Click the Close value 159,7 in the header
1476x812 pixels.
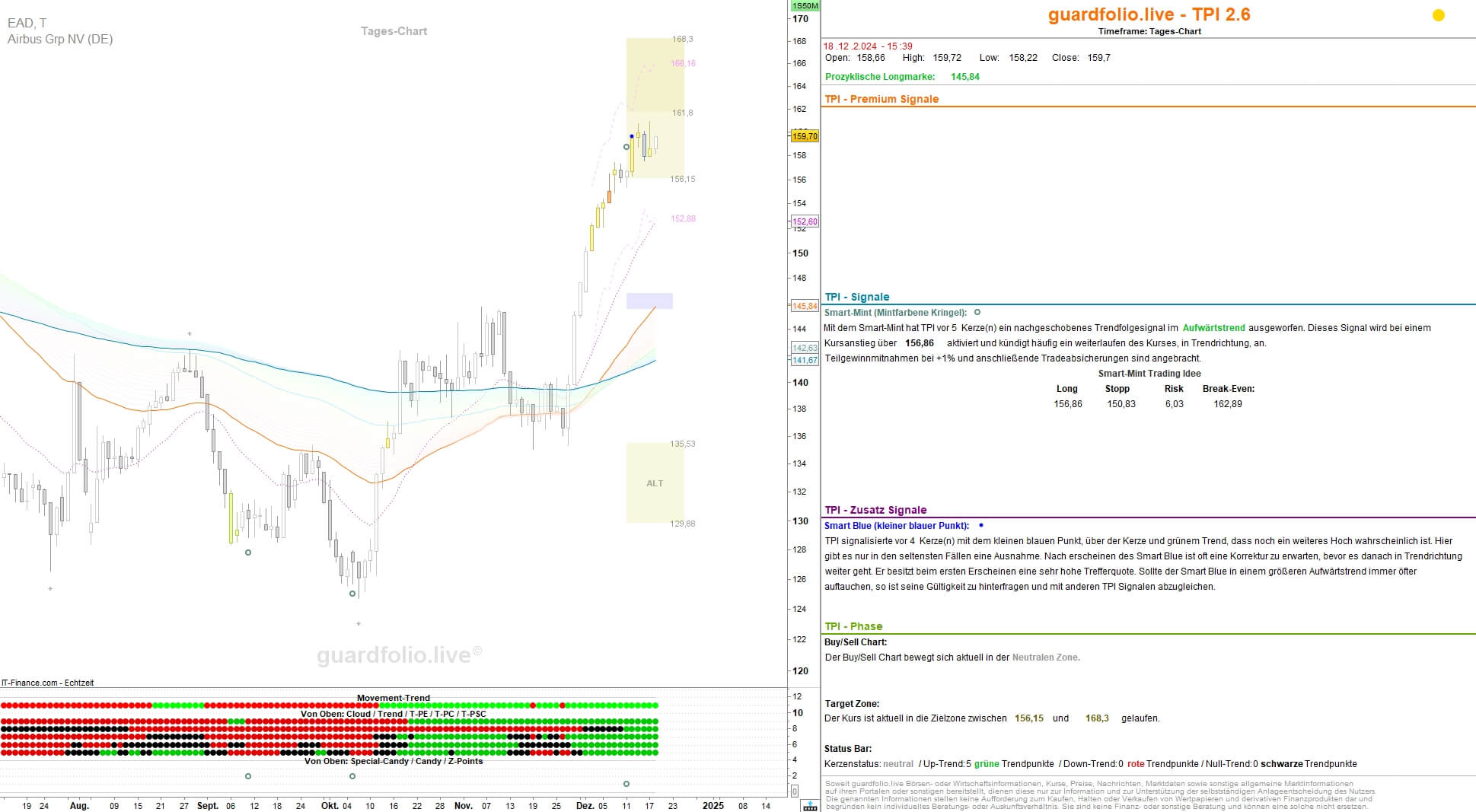point(1098,58)
